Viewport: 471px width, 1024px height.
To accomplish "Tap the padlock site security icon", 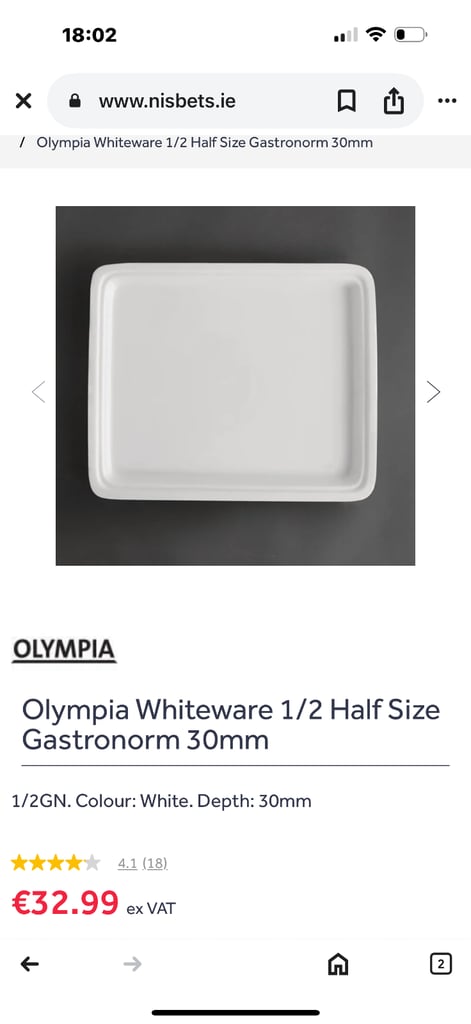I will (75, 101).
